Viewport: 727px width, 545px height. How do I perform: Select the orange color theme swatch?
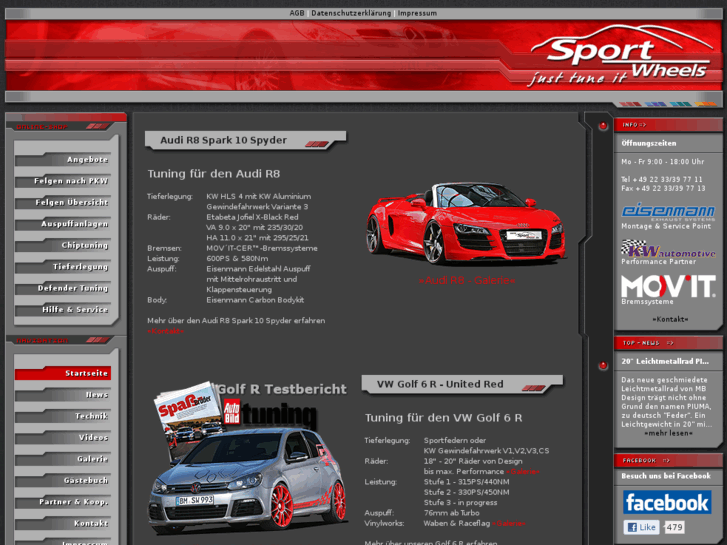[x=705, y=104]
